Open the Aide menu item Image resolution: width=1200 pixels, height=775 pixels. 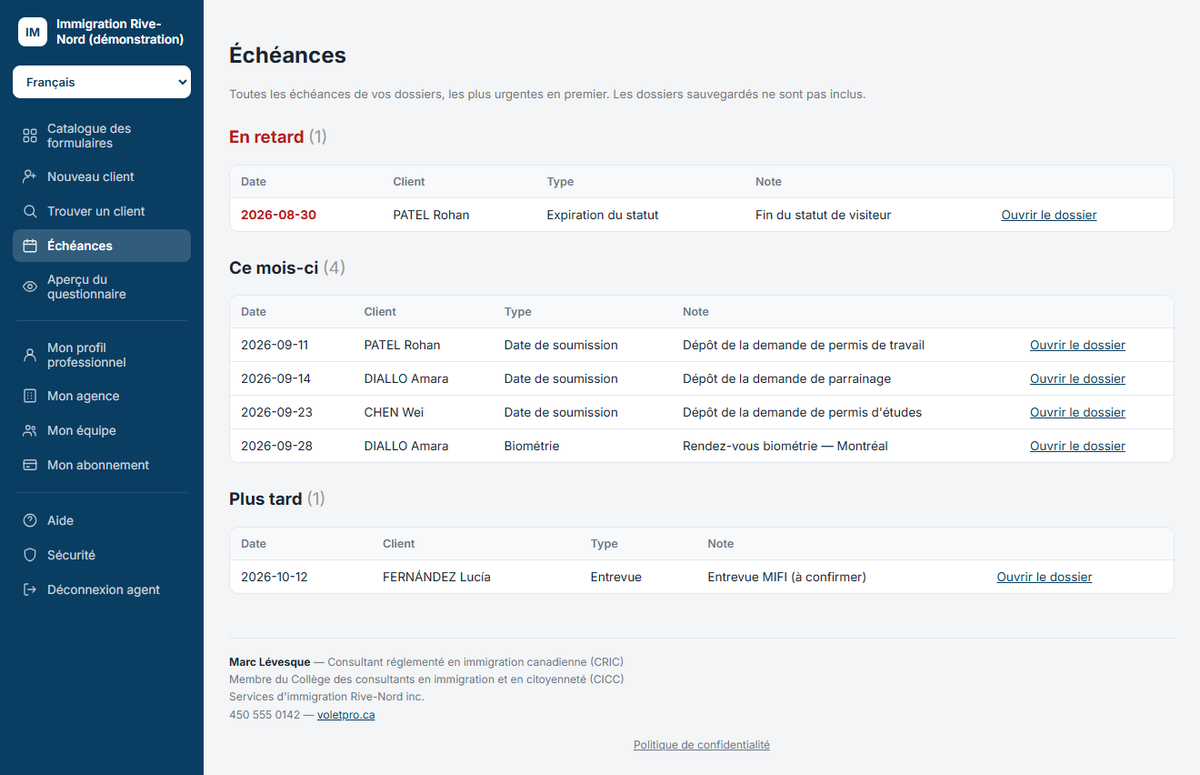click(x=102, y=521)
